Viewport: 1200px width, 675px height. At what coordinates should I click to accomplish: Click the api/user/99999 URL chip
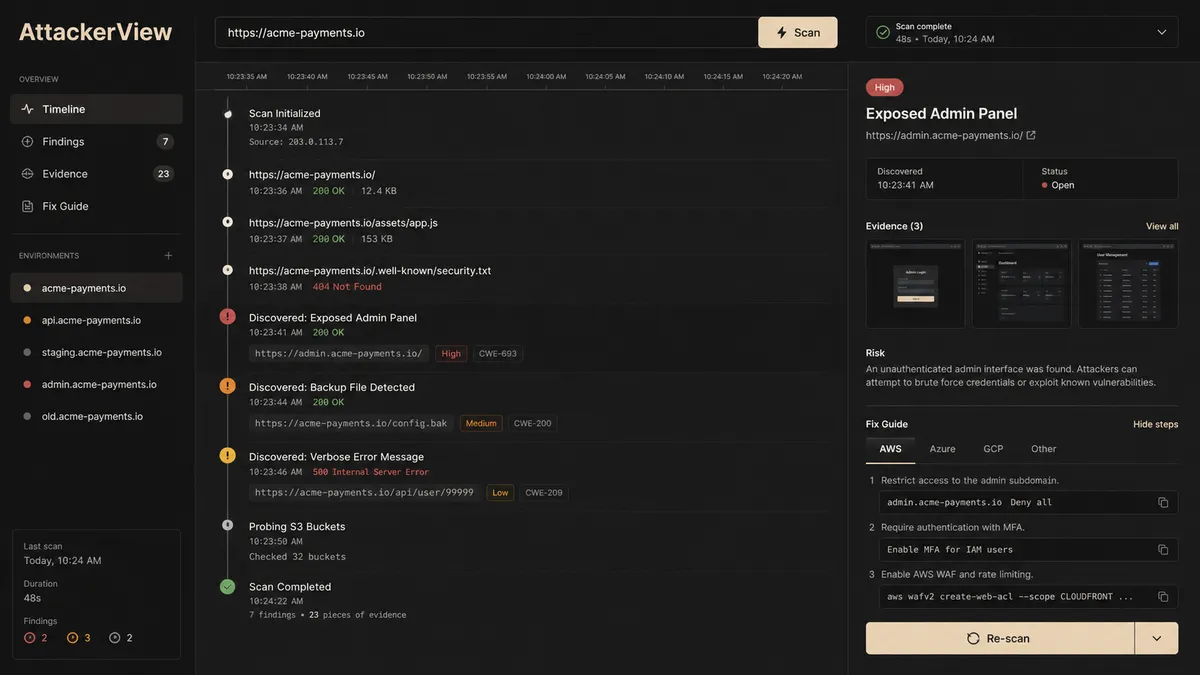point(365,492)
